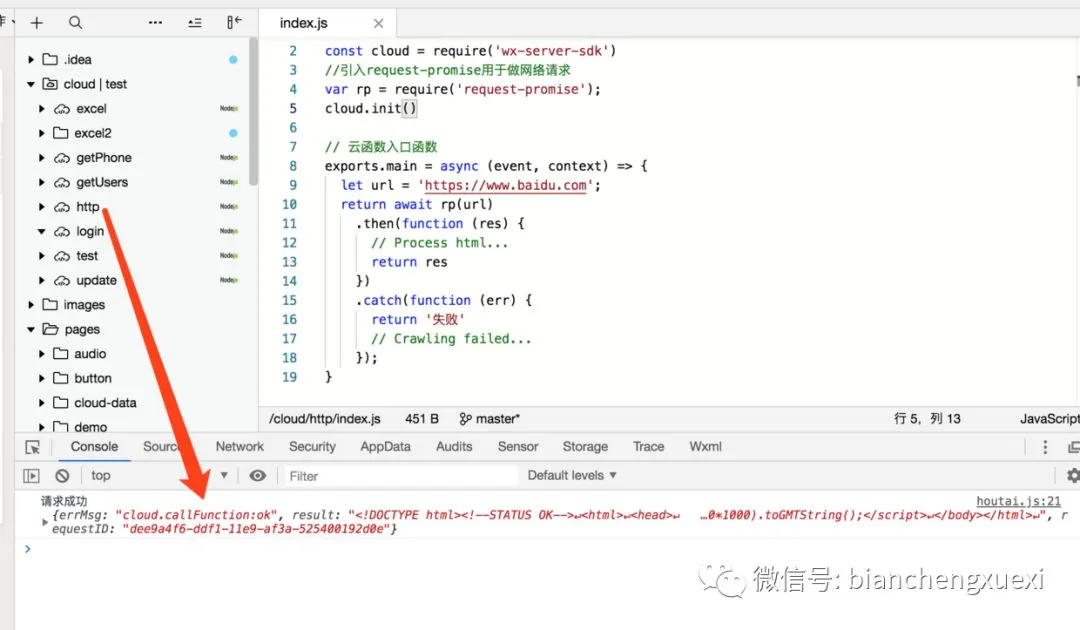This screenshot has width=1080, height=630.
Task: Expand the getUsers cloud function arrow
Action: [x=42, y=182]
